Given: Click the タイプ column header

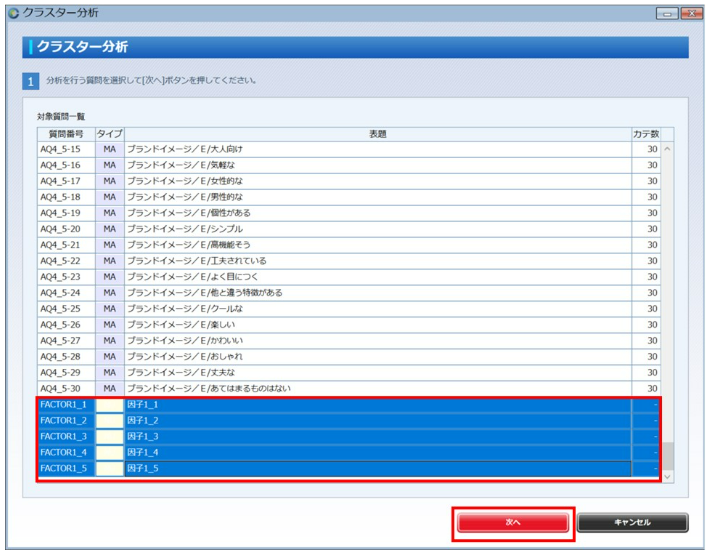Looking at the screenshot, I should click(110, 133).
